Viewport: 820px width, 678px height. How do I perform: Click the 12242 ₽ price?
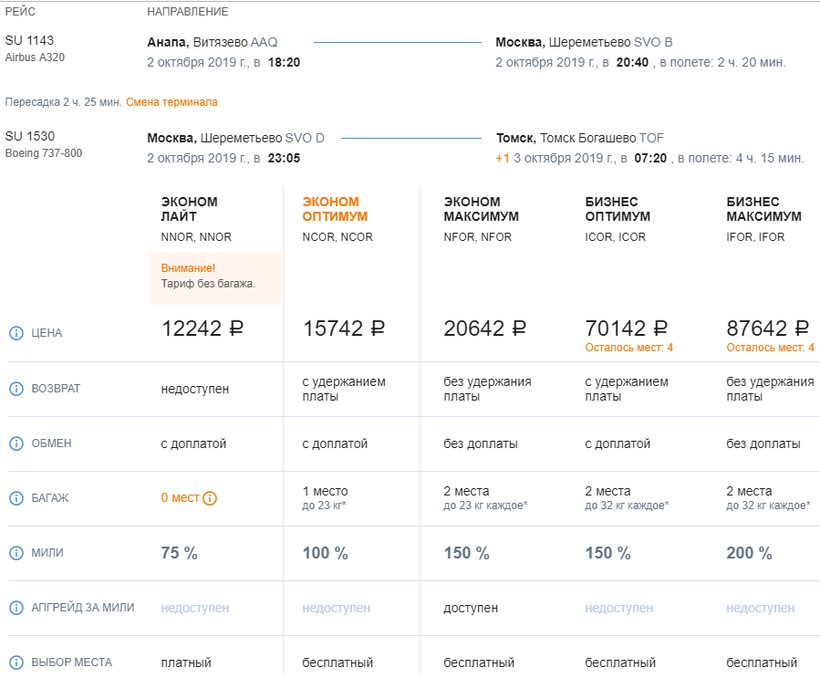[203, 329]
